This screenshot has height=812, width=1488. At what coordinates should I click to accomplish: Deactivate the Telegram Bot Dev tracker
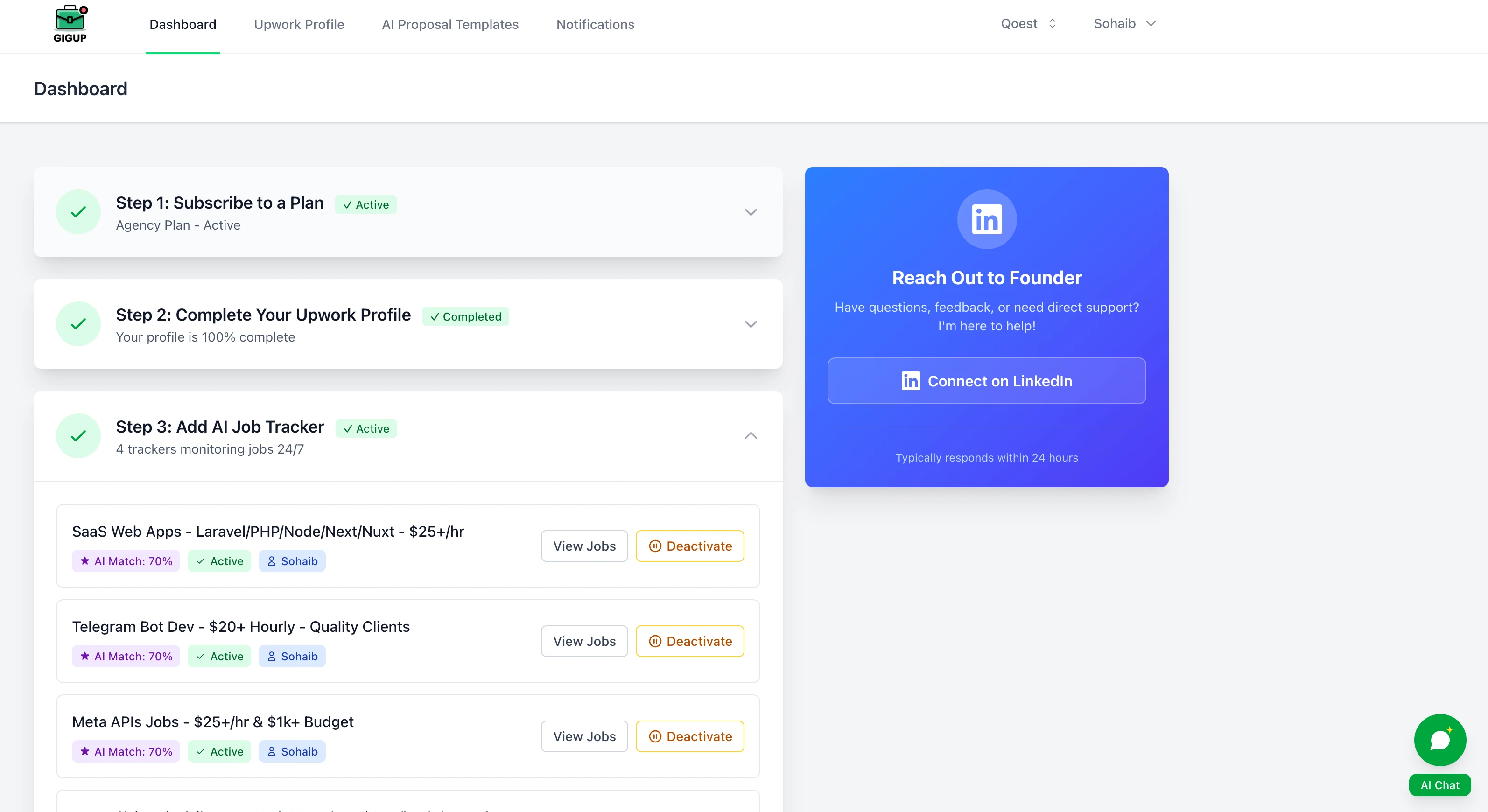pyautogui.click(x=690, y=641)
